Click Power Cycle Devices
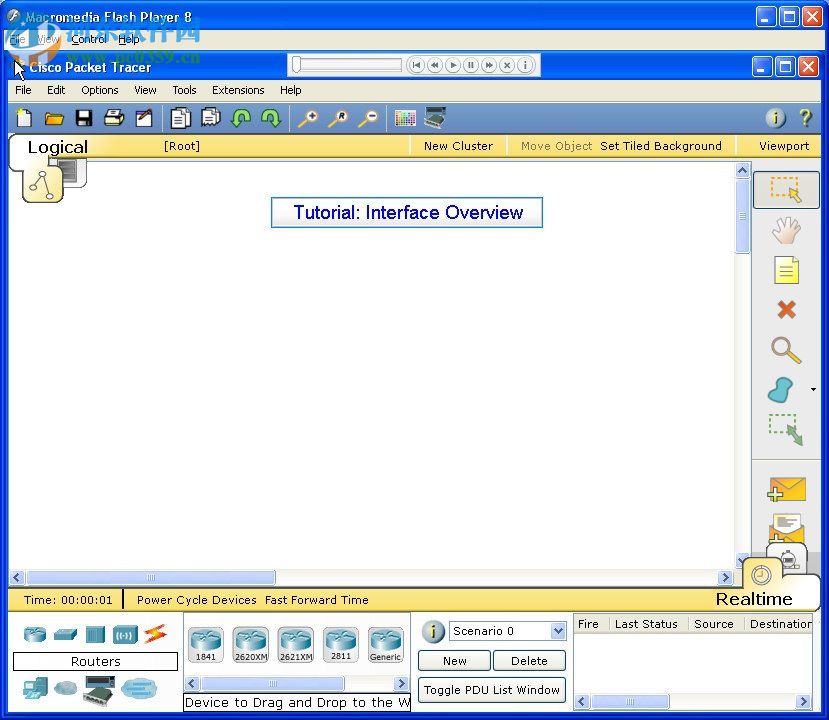This screenshot has height=720, width=829. 196,600
